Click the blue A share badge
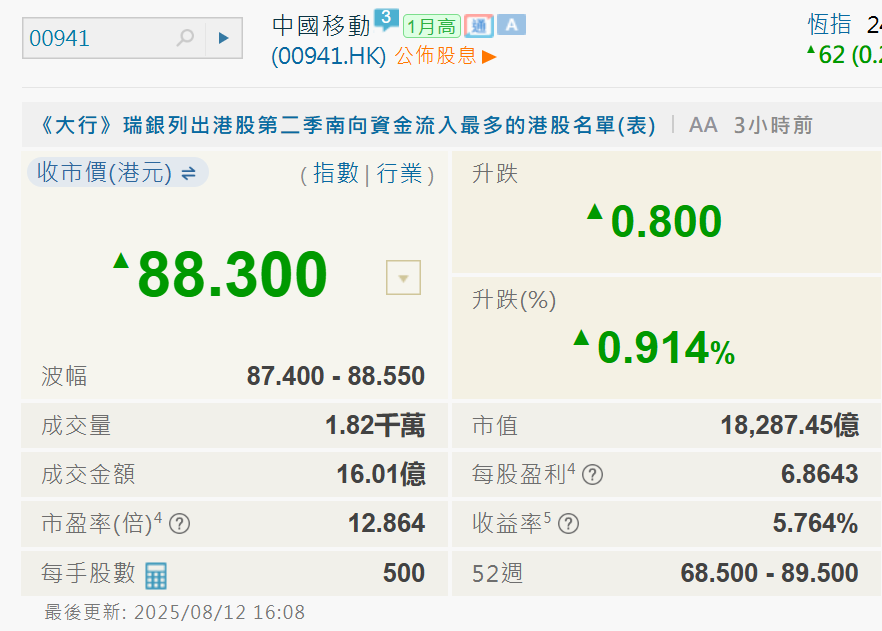The image size is (882, 631). coord(511,25)
